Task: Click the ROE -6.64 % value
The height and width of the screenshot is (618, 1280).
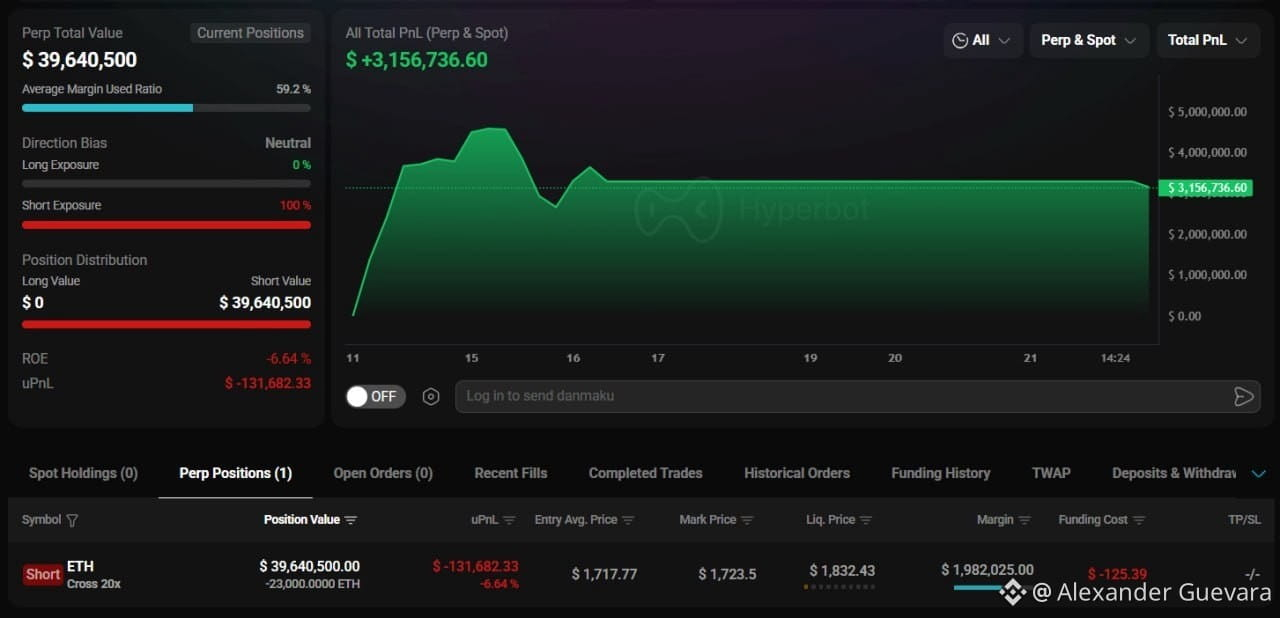Action: tap(288, 359)
